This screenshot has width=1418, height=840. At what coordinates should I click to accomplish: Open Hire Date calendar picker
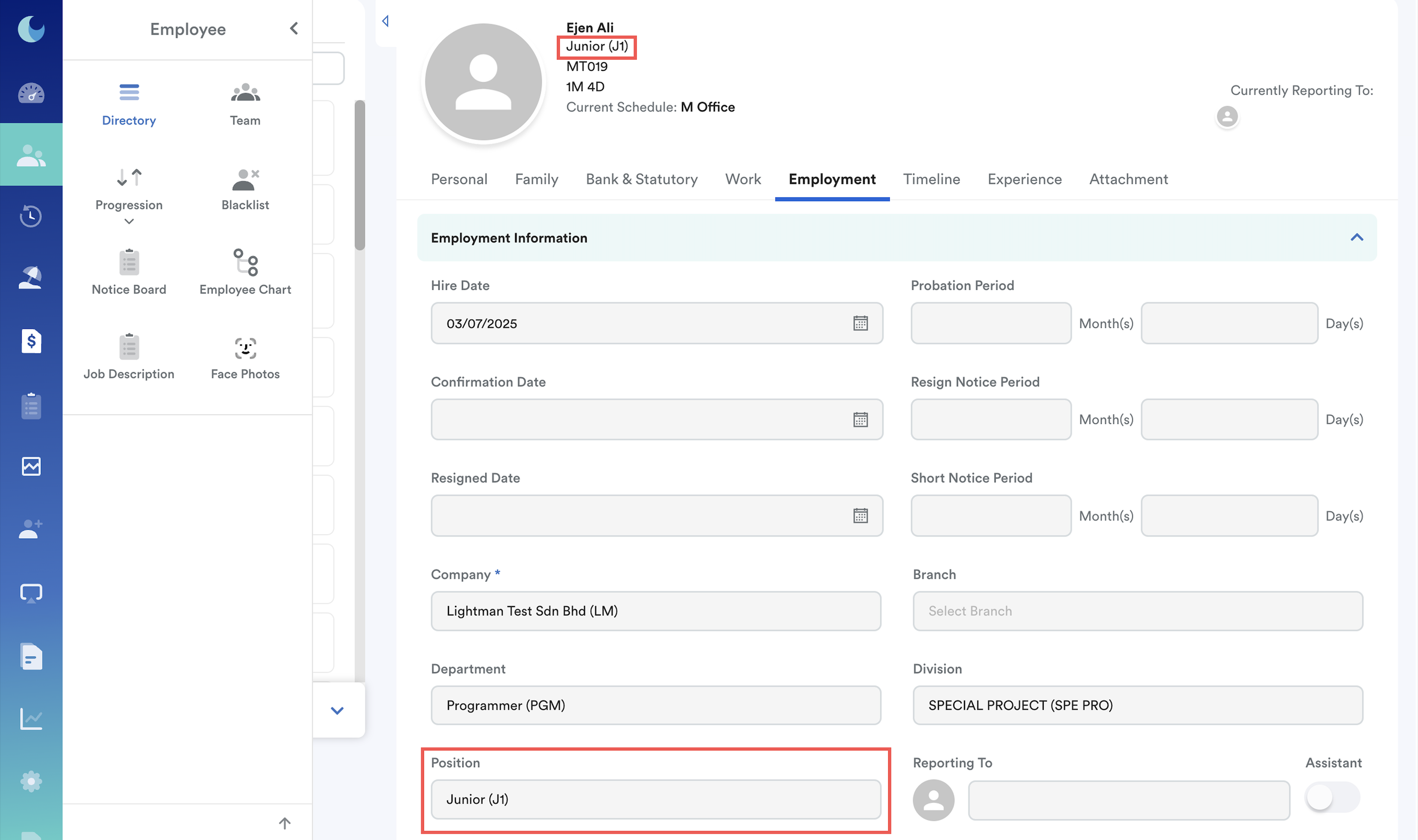pos(860,323)
